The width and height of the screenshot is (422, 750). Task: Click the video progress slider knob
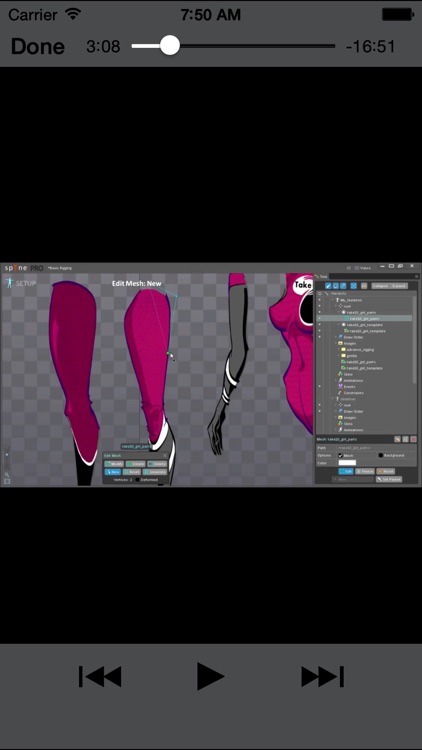coord(169,46)
